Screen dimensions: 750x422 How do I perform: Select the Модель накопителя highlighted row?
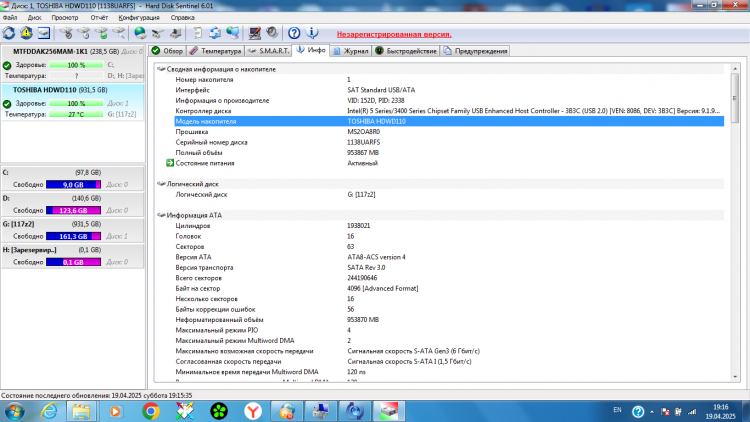coord(449,122)
